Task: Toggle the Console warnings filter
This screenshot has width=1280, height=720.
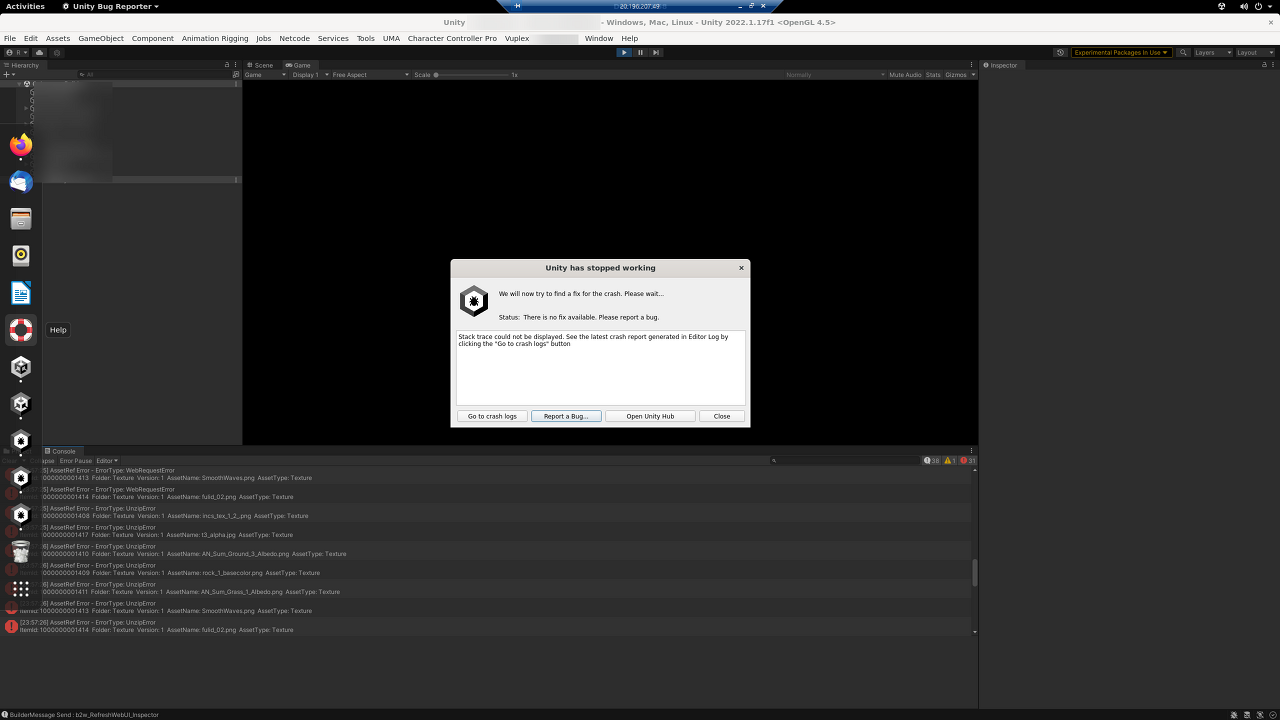Action: coord(950,461)
